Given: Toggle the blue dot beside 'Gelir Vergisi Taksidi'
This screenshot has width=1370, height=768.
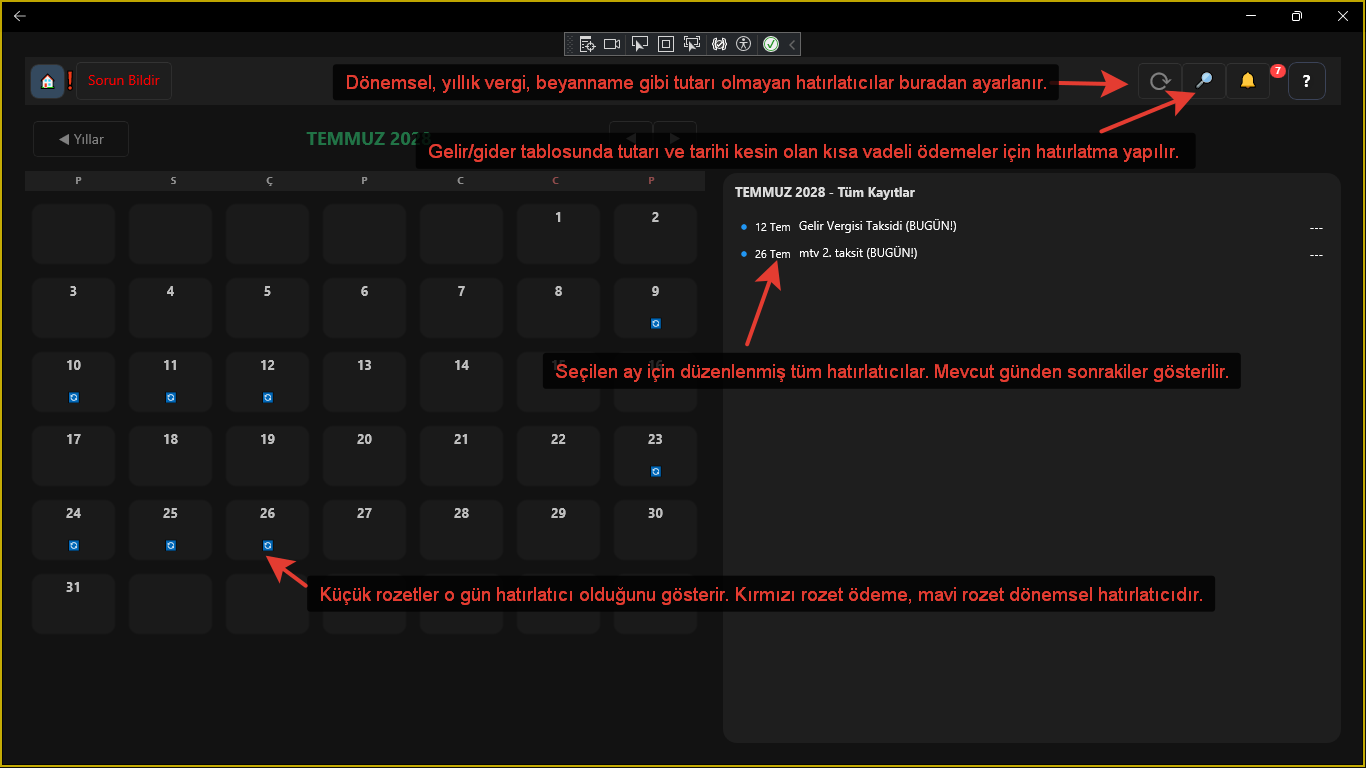Looking at the screenshot, I should coord(741,226).
